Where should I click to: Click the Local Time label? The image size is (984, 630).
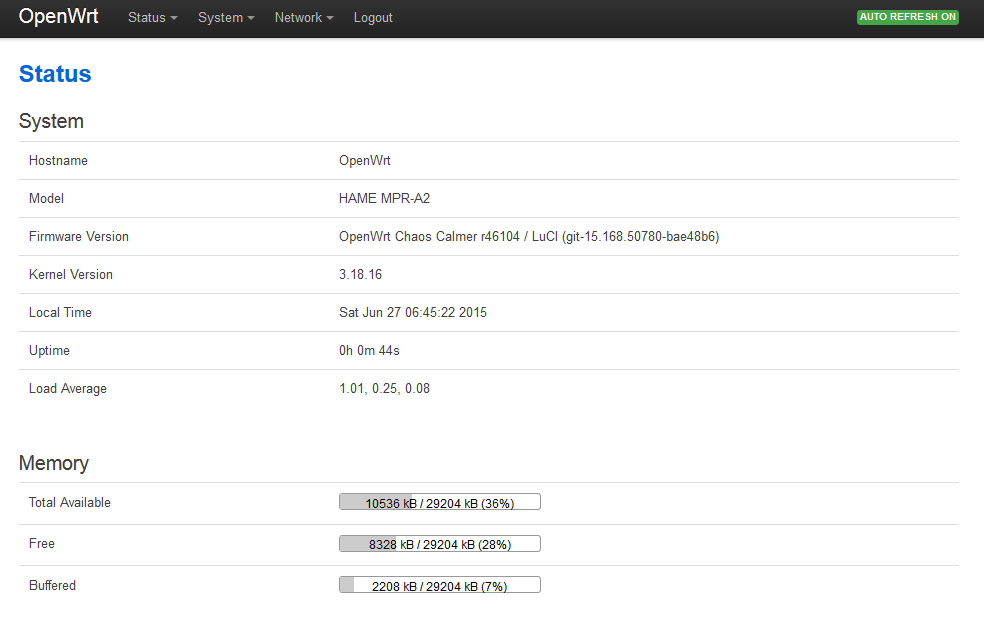60,312
